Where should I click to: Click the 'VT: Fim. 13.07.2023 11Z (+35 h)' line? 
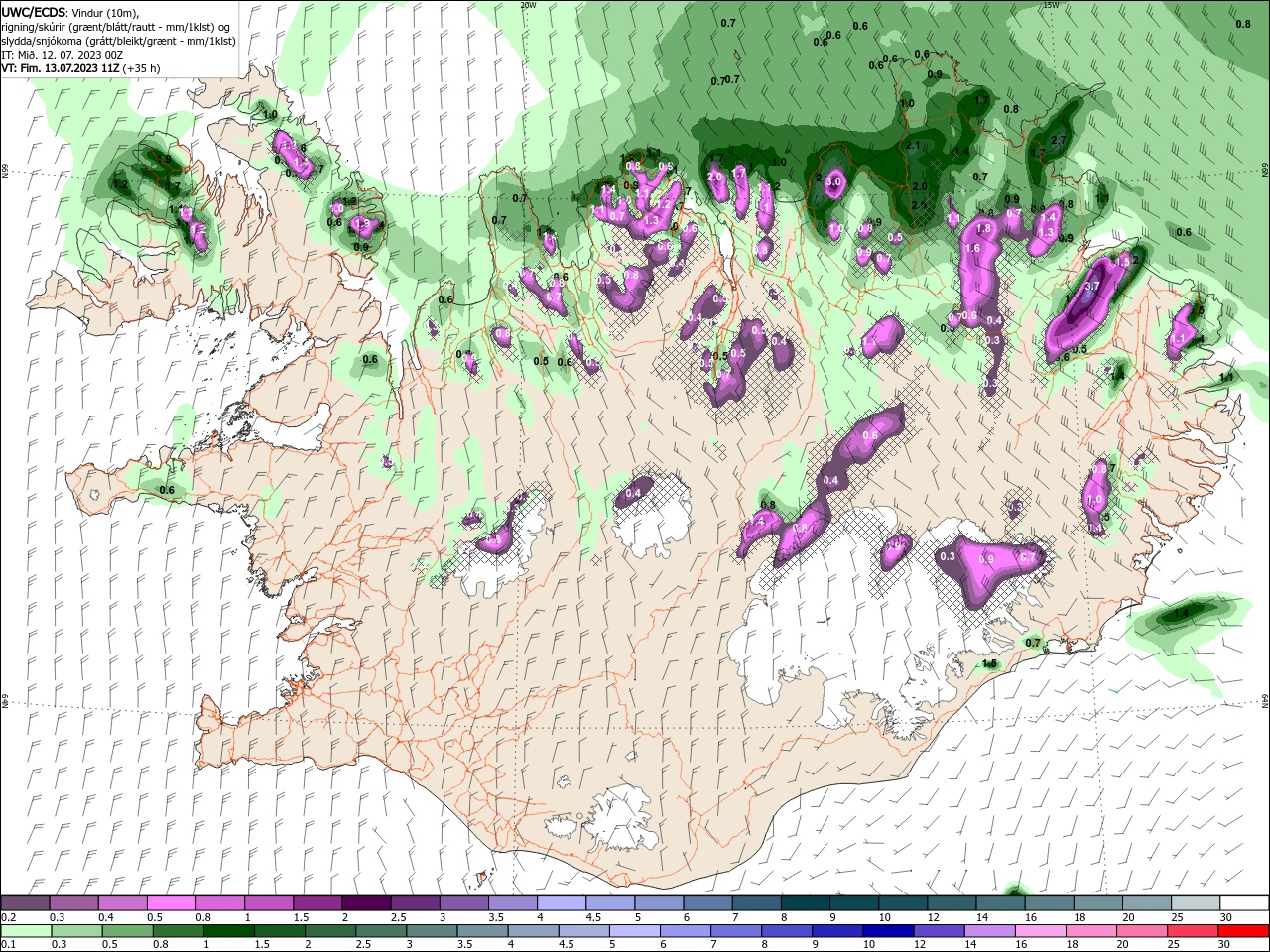click(x=81, y=68)
